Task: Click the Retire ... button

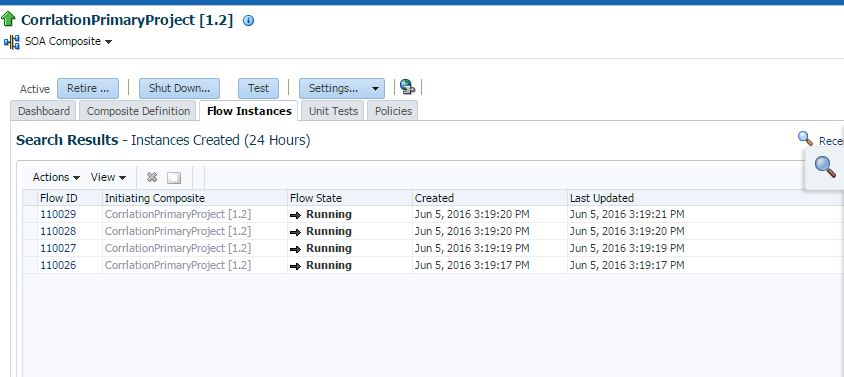Action: tap(88, 88)
